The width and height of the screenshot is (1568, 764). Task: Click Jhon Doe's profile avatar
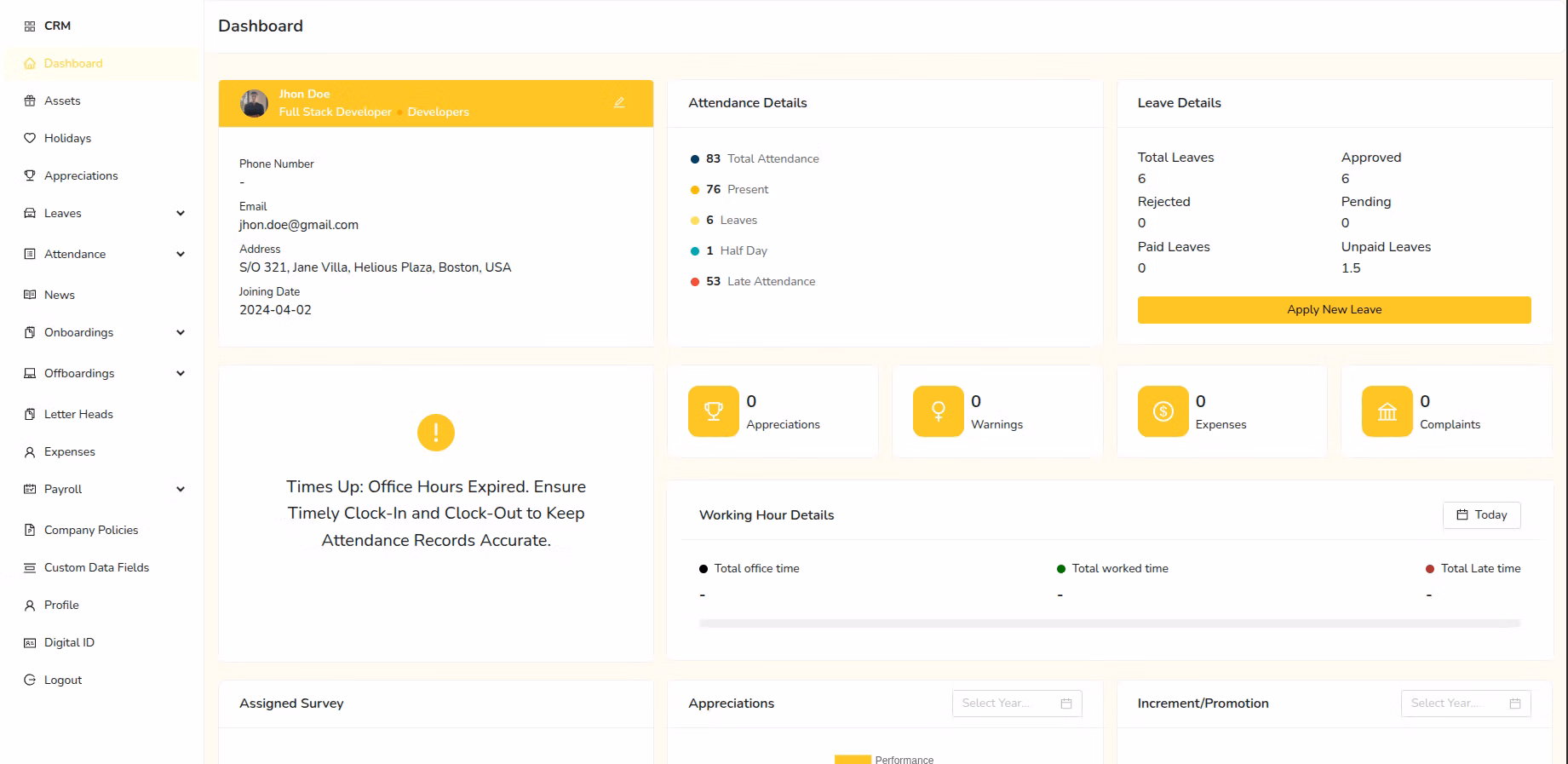(254, 103)
